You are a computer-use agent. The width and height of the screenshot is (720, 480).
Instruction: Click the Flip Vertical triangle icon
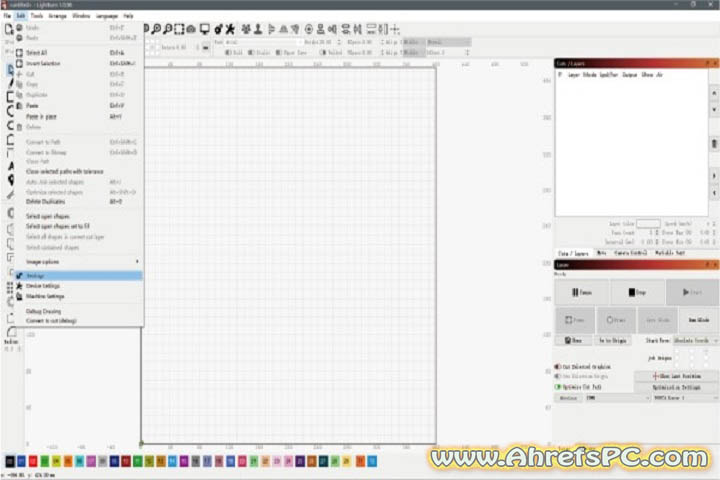click(284, 29)
